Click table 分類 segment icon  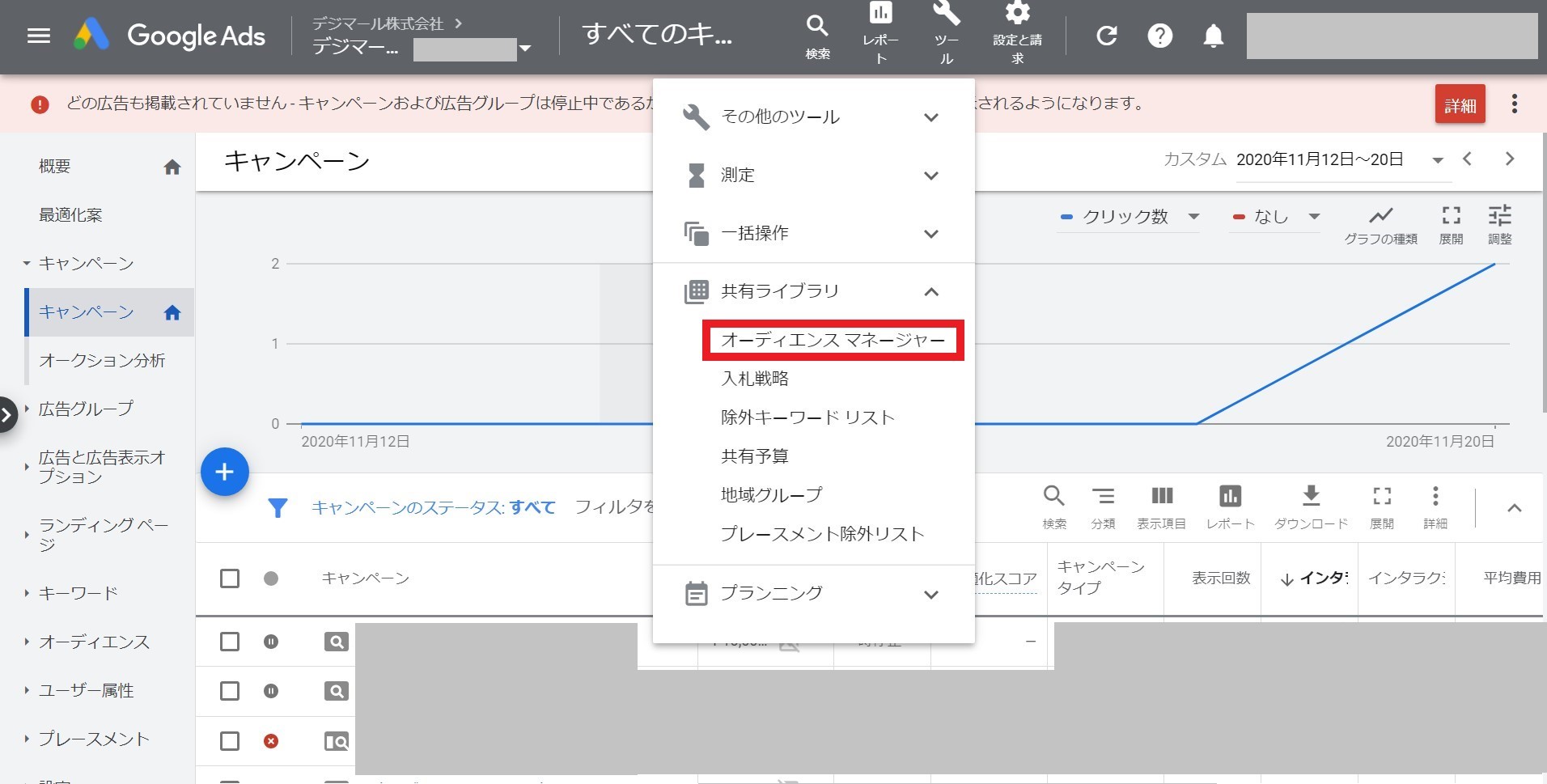pos(1103,507)
